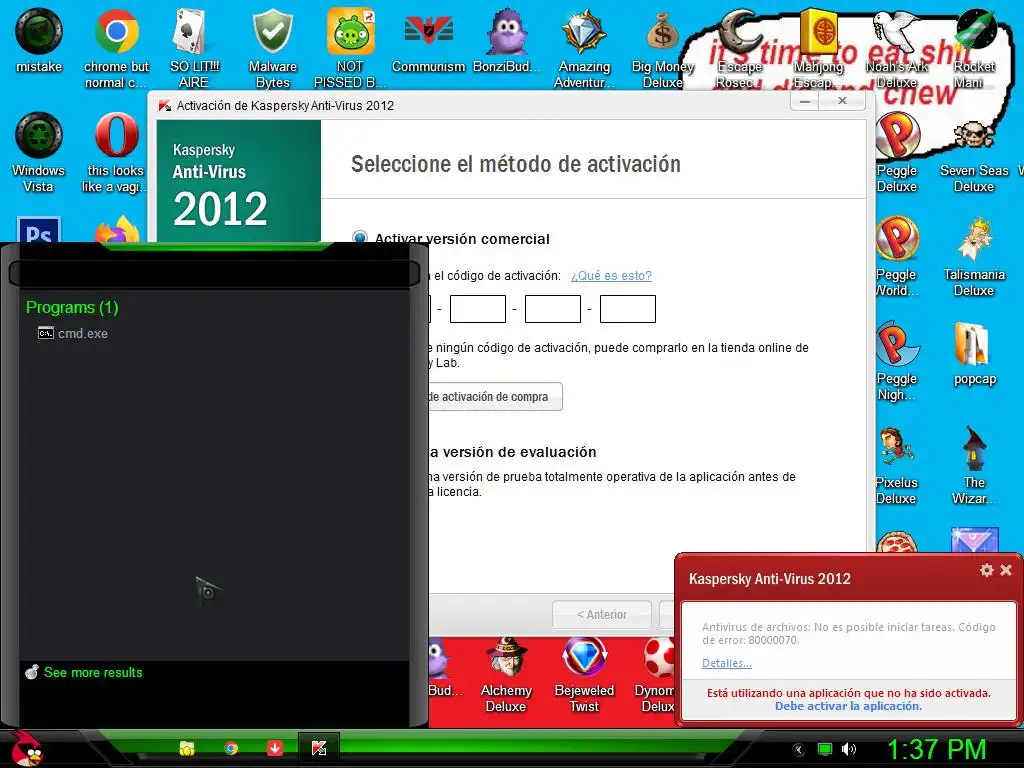Select the 'Activar versión comercial' radio button
The width and height of the screenshot is (1024, 768).
tap(359, 238)
